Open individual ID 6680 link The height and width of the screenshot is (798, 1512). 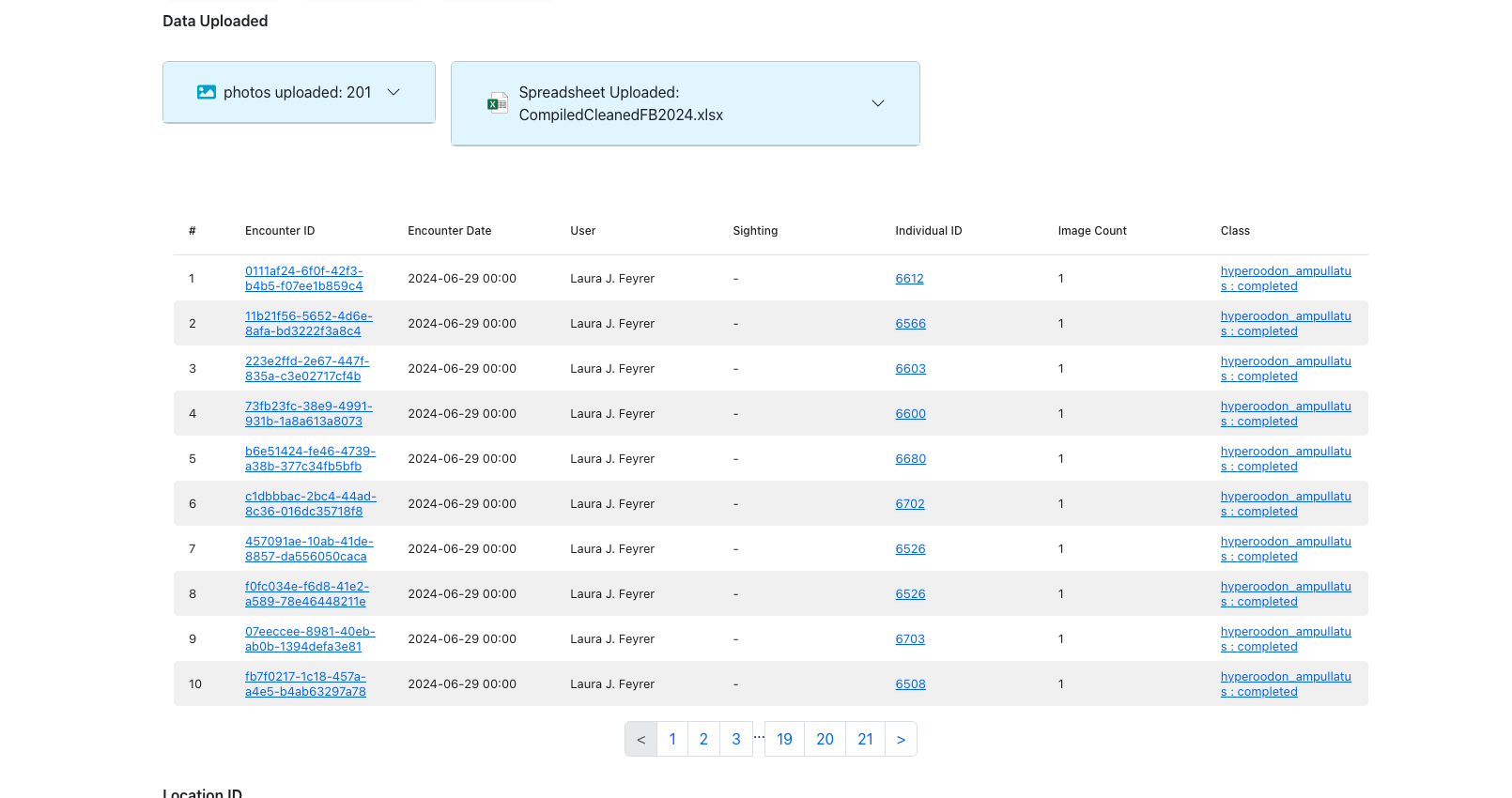pos(910,459)
